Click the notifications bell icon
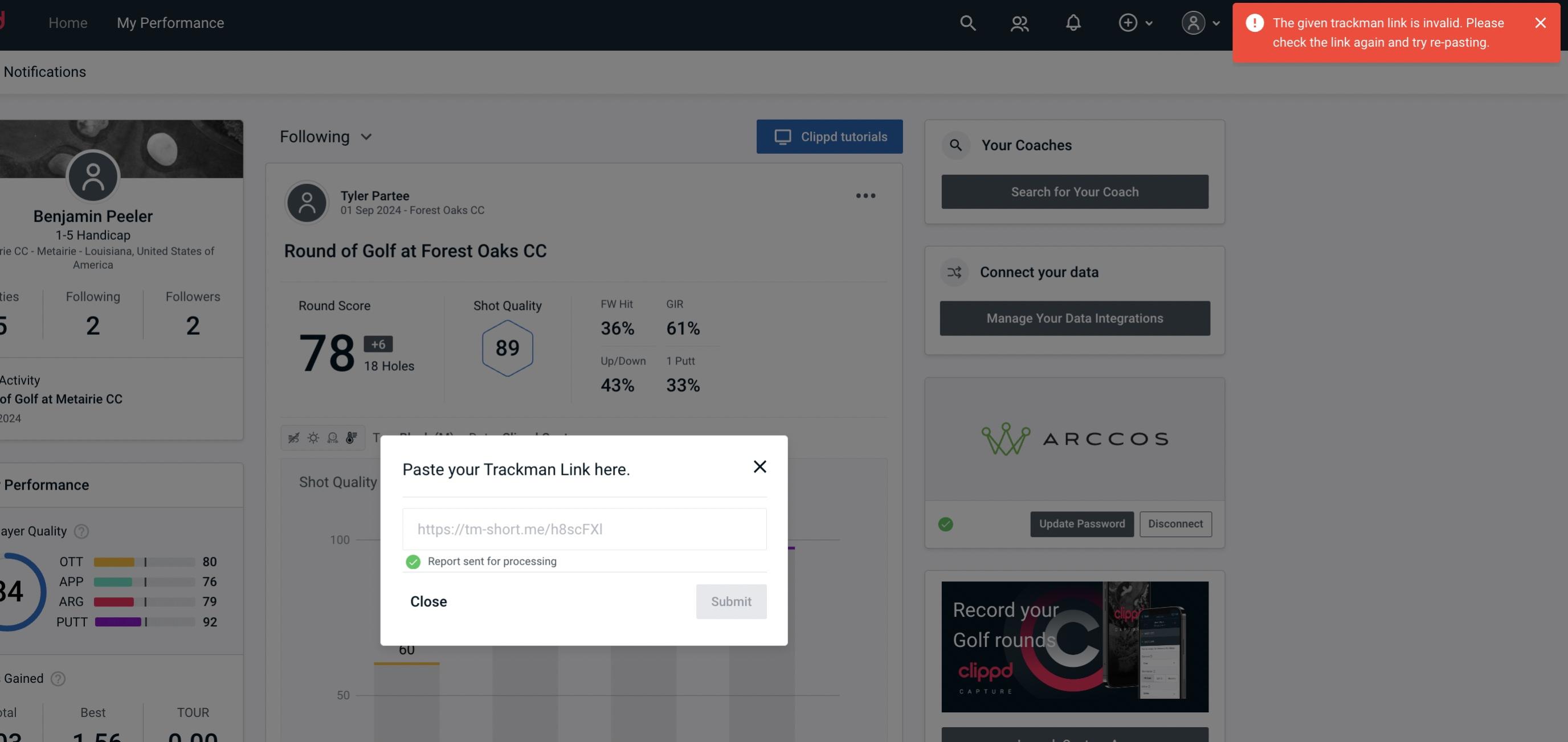Viewport: 1568px width, 742px height. [1074, 22]
